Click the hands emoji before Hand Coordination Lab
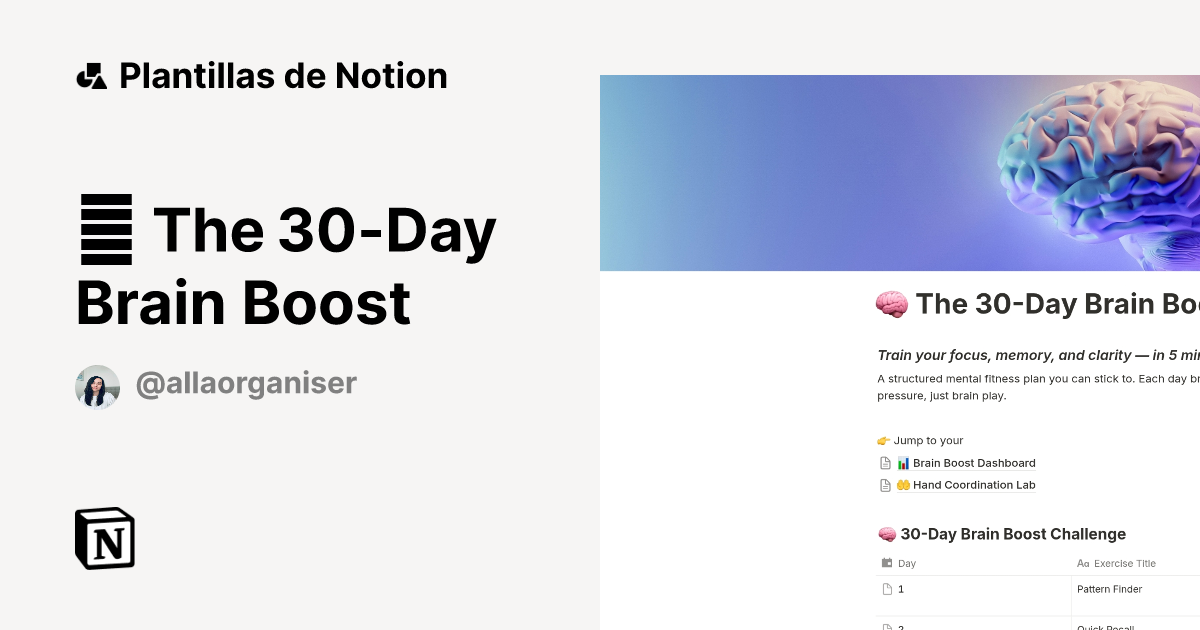The height and width of the screenshot is (630, 1200). click(903, 484)
